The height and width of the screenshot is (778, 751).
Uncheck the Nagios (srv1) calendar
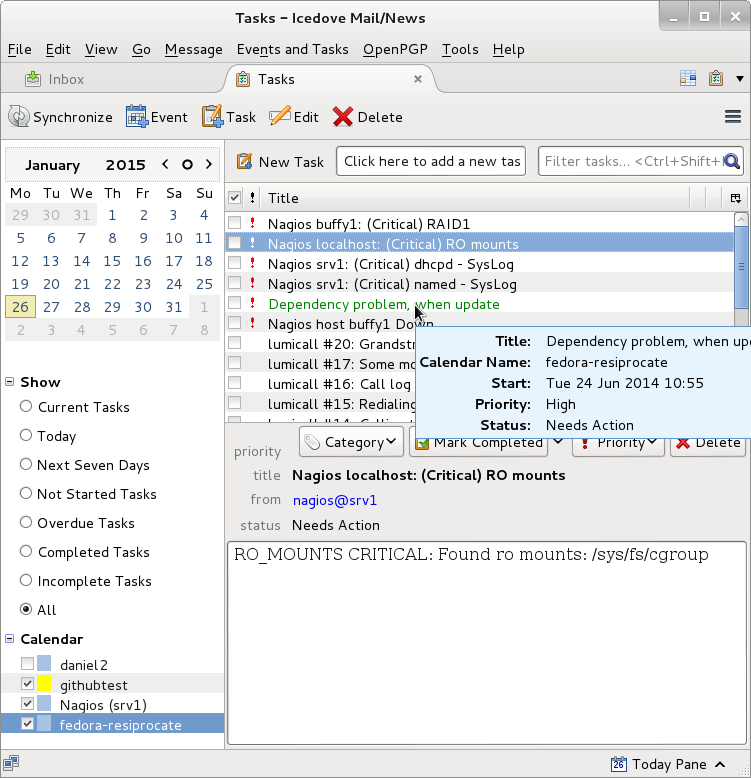pos(27,704)
